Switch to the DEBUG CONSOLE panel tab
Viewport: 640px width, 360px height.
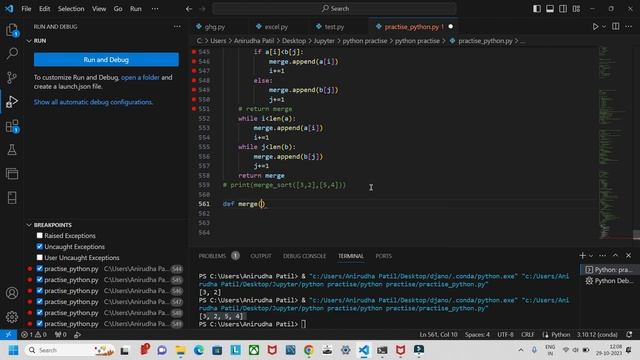click(x=304, y=256)
